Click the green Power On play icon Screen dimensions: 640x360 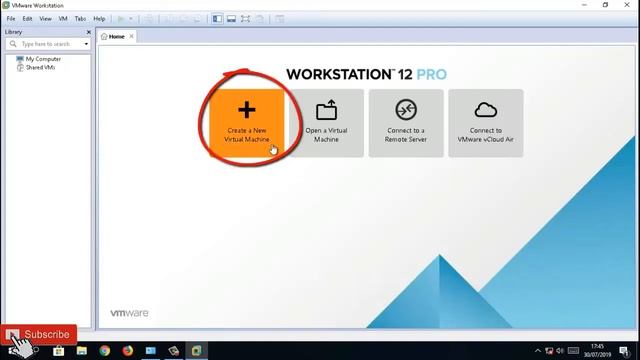pos(121,19)
